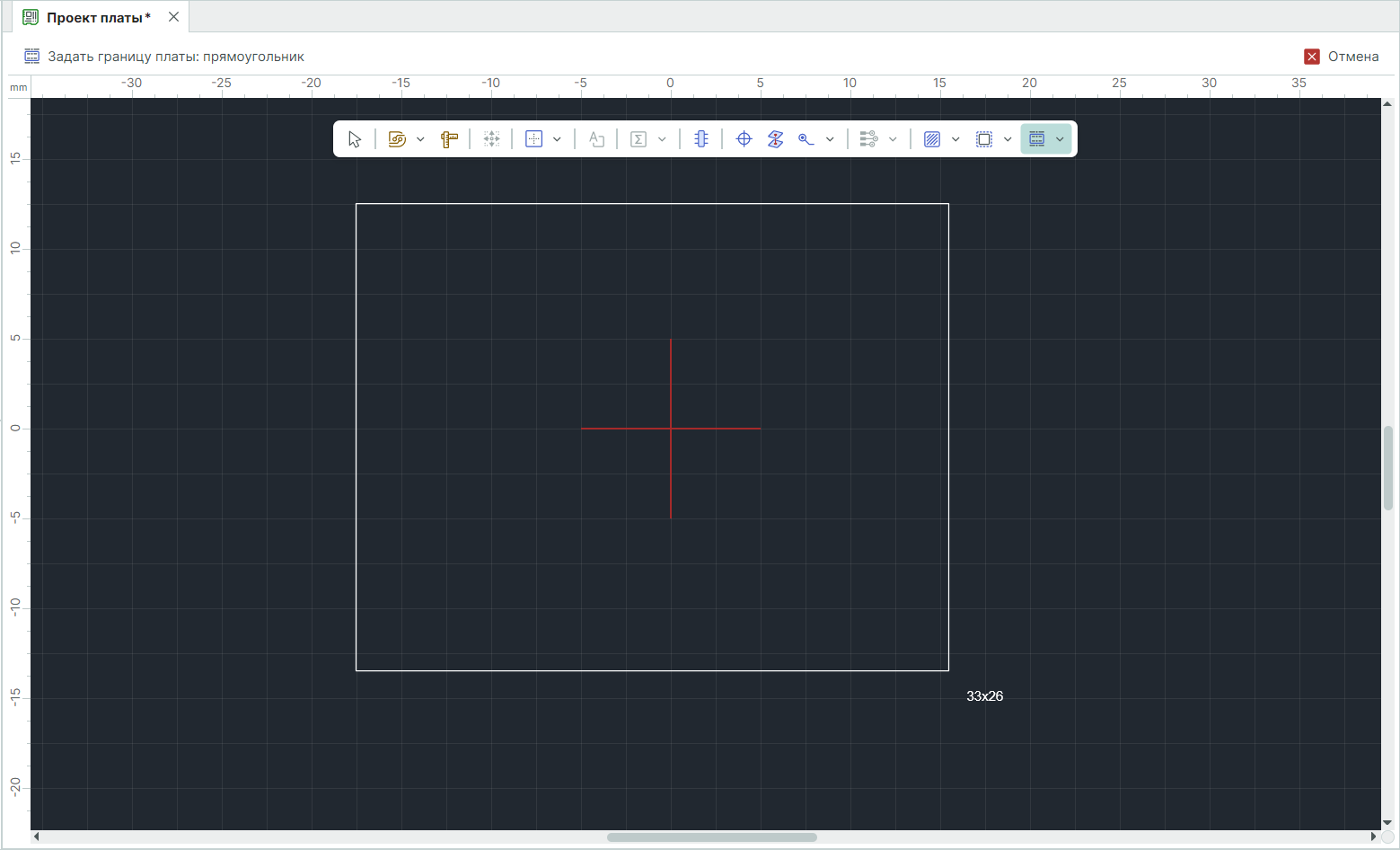This screenshot has height=850, width=1400.
Task: Click the grid square with cross icon
Action: (534, 139)
